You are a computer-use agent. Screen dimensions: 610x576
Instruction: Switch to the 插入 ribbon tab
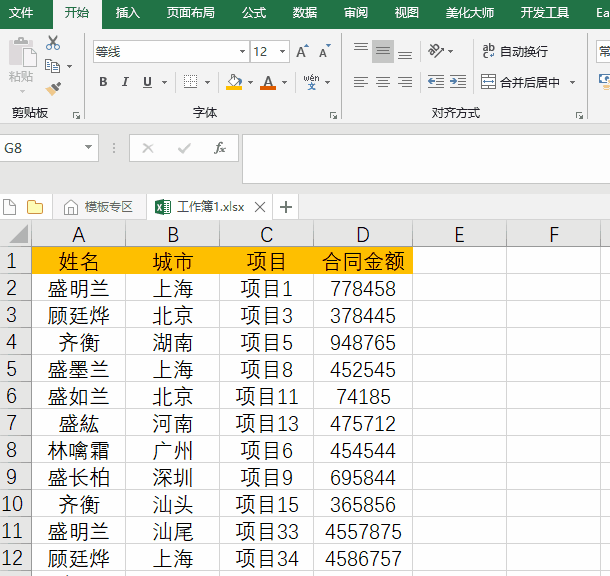128,13
